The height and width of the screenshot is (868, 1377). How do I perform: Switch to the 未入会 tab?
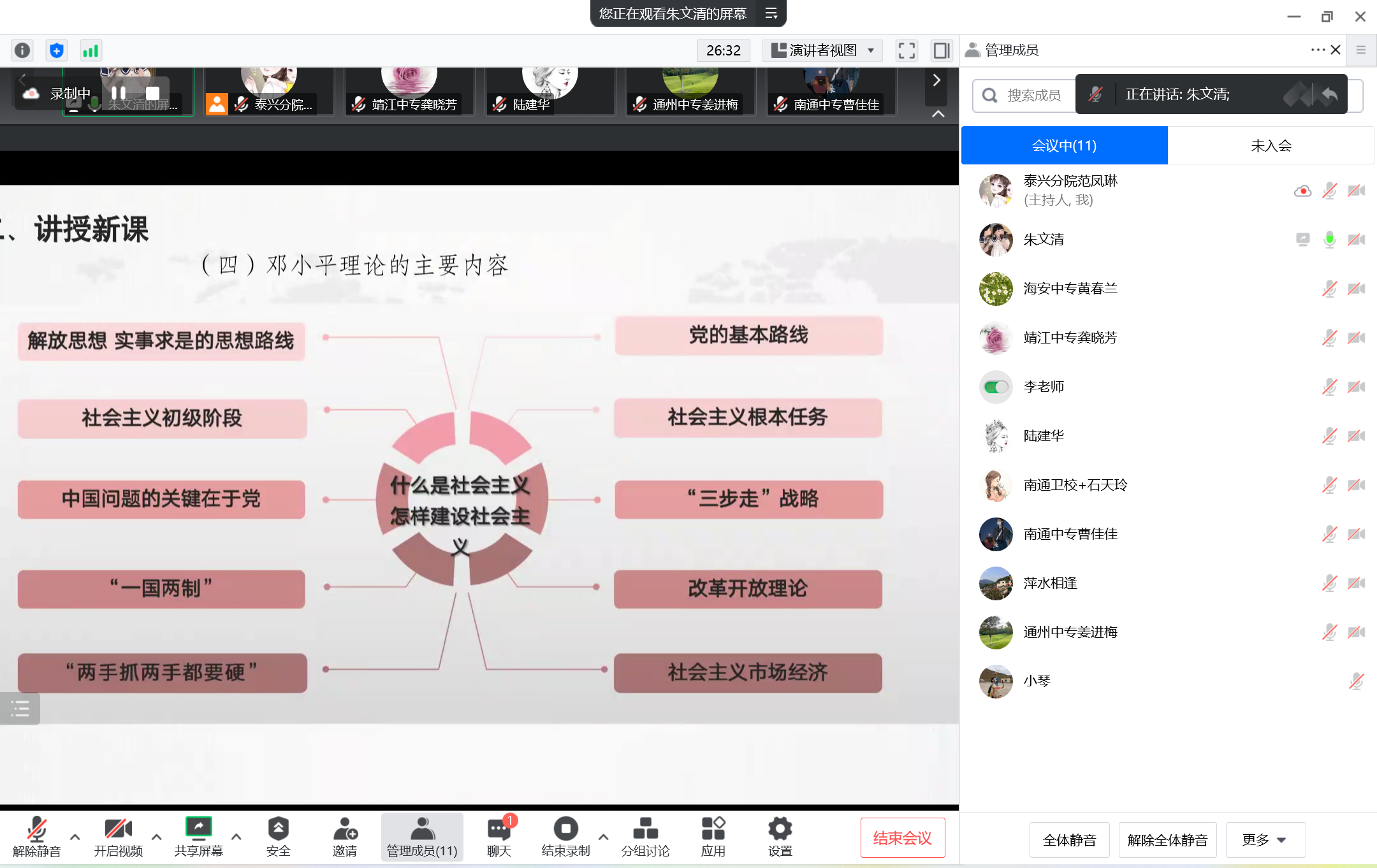[x=1271, y=146]
